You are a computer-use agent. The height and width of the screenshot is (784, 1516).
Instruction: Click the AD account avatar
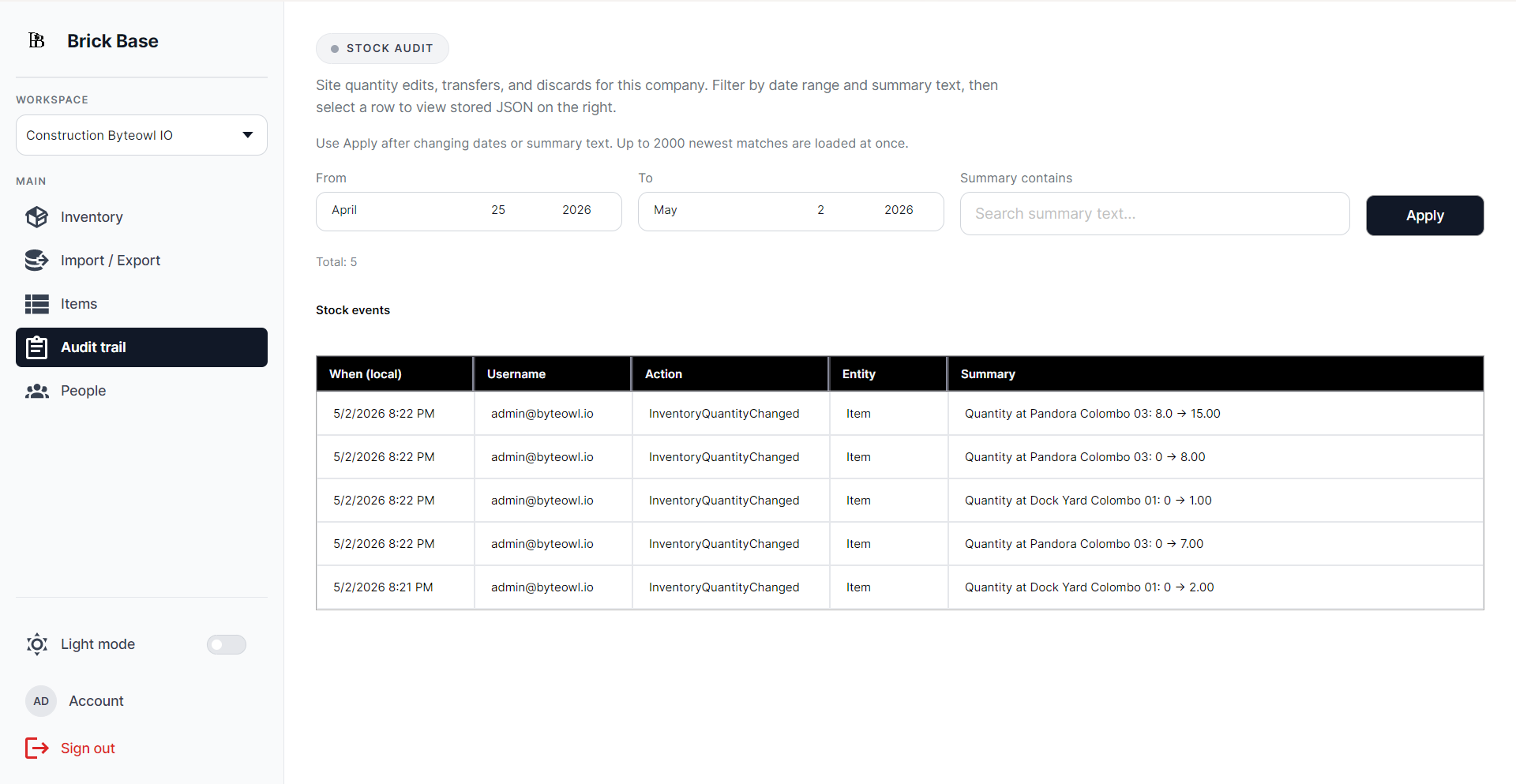pyautogui.click(x=41, y=701)
